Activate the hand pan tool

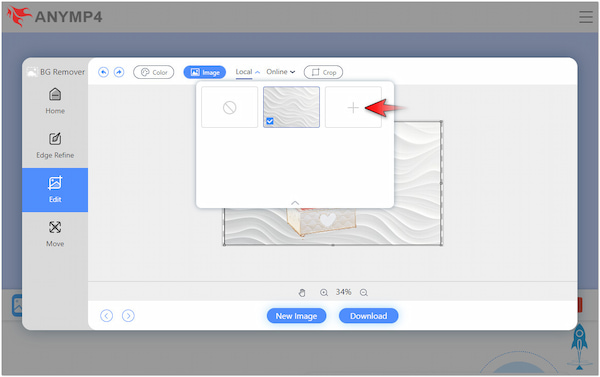coord(302,293)
